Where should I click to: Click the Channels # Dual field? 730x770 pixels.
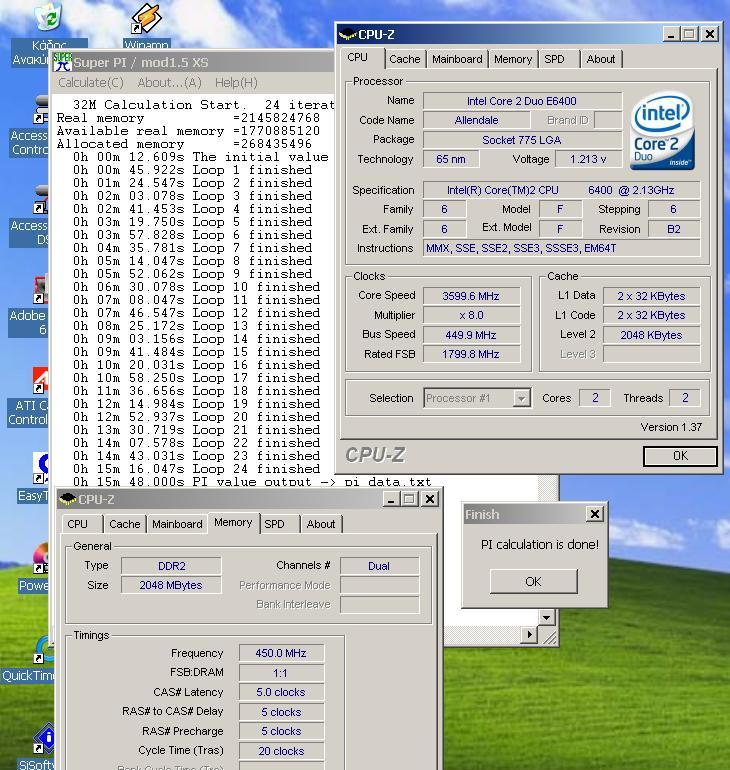pyautogui.click(x=379, y=566)
